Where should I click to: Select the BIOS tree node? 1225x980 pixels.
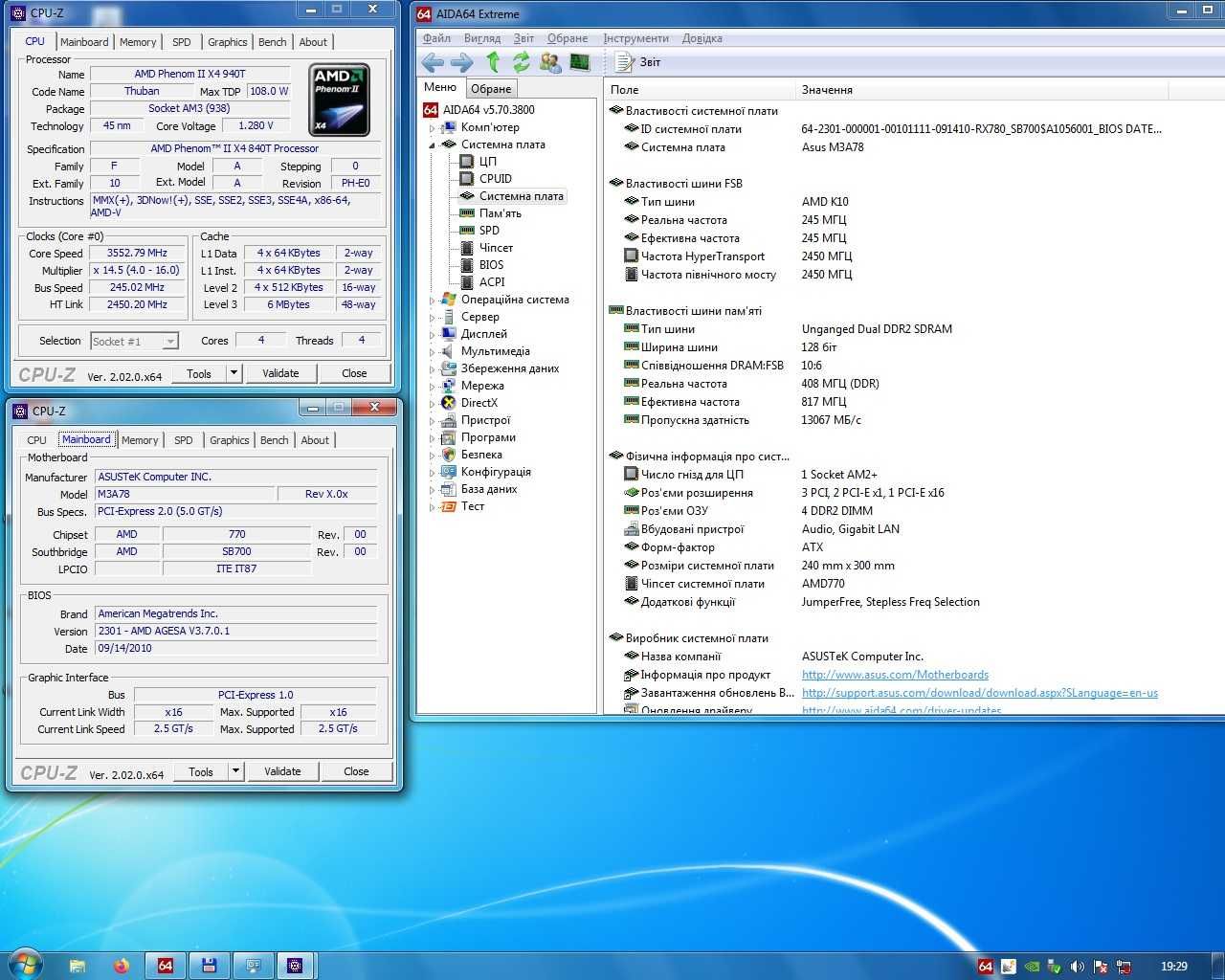[x=491, y=265]
